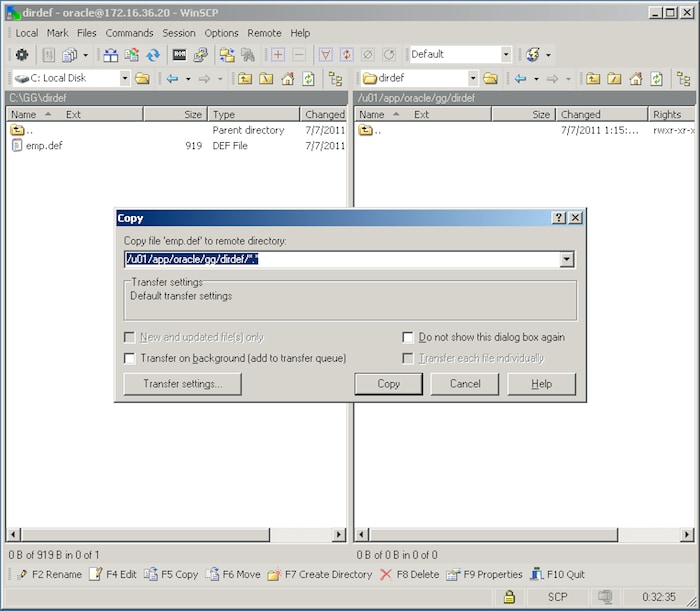Screen dimensions: 700x611
Task: Open the Mark menu
Action: 58,33
